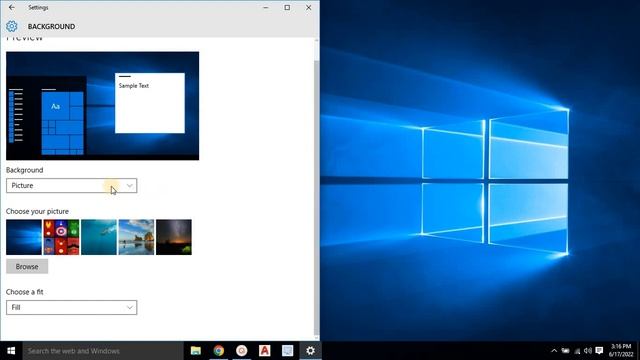Screen dimensions: 640x360
Task: Click the 'Choose your picture' label
Action: [37, 211]
